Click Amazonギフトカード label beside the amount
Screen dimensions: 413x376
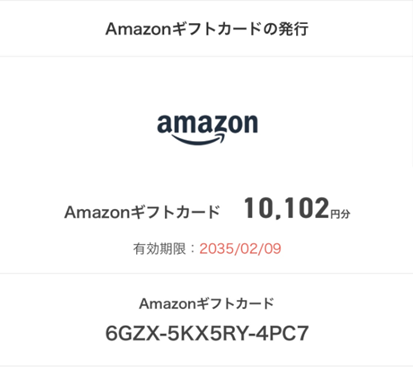click(142, 212)
